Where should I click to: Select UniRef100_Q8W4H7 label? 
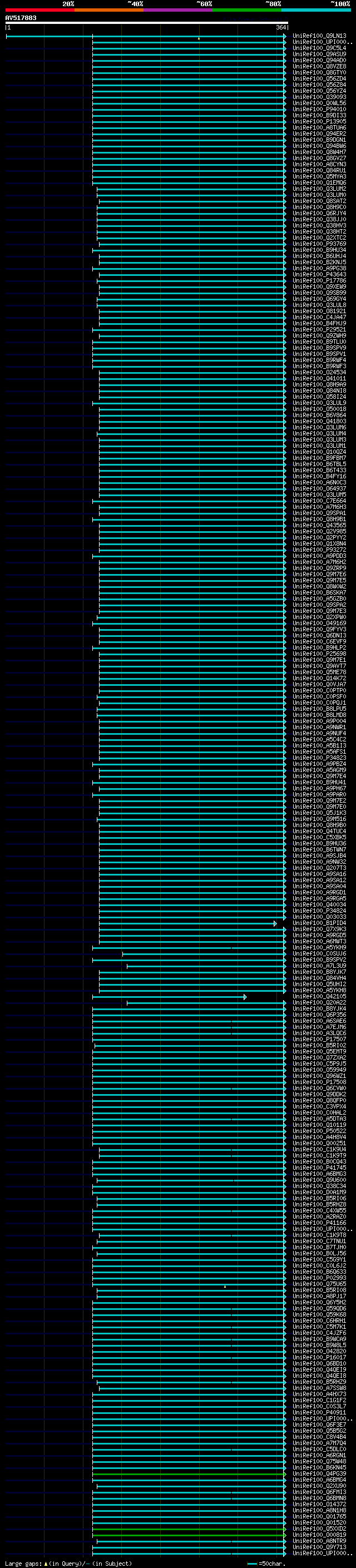click(319, 152)
